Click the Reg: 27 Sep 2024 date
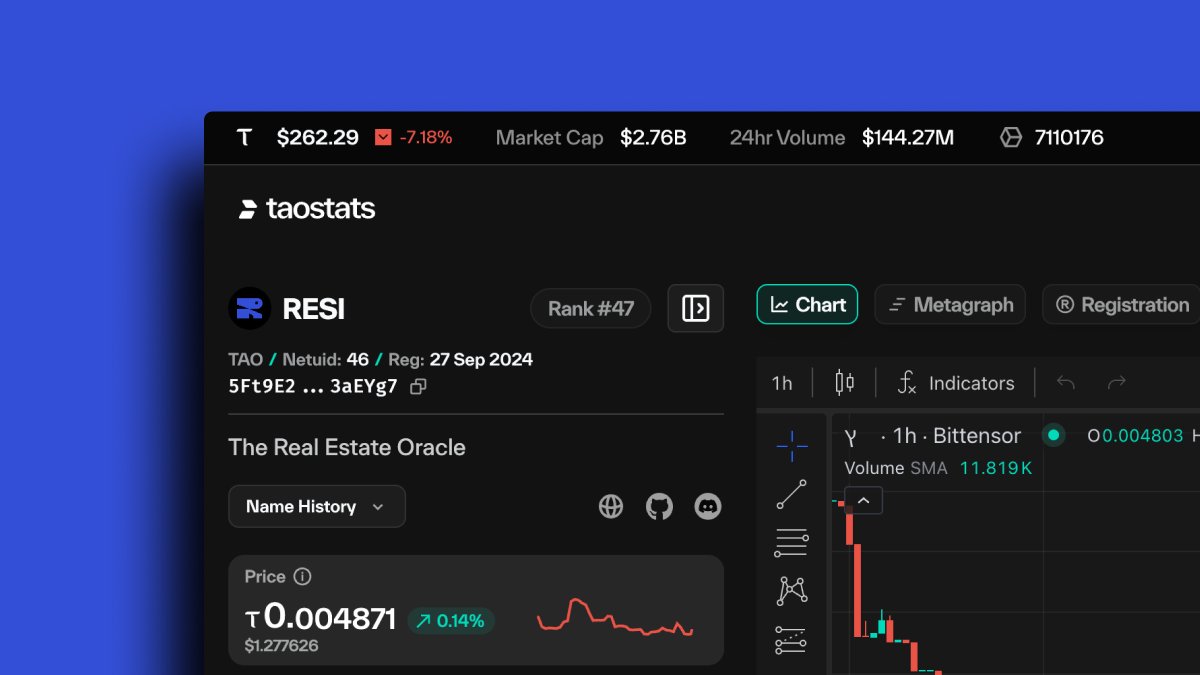The height and width of the screenshot is (675, 1200). pos(461,359)
